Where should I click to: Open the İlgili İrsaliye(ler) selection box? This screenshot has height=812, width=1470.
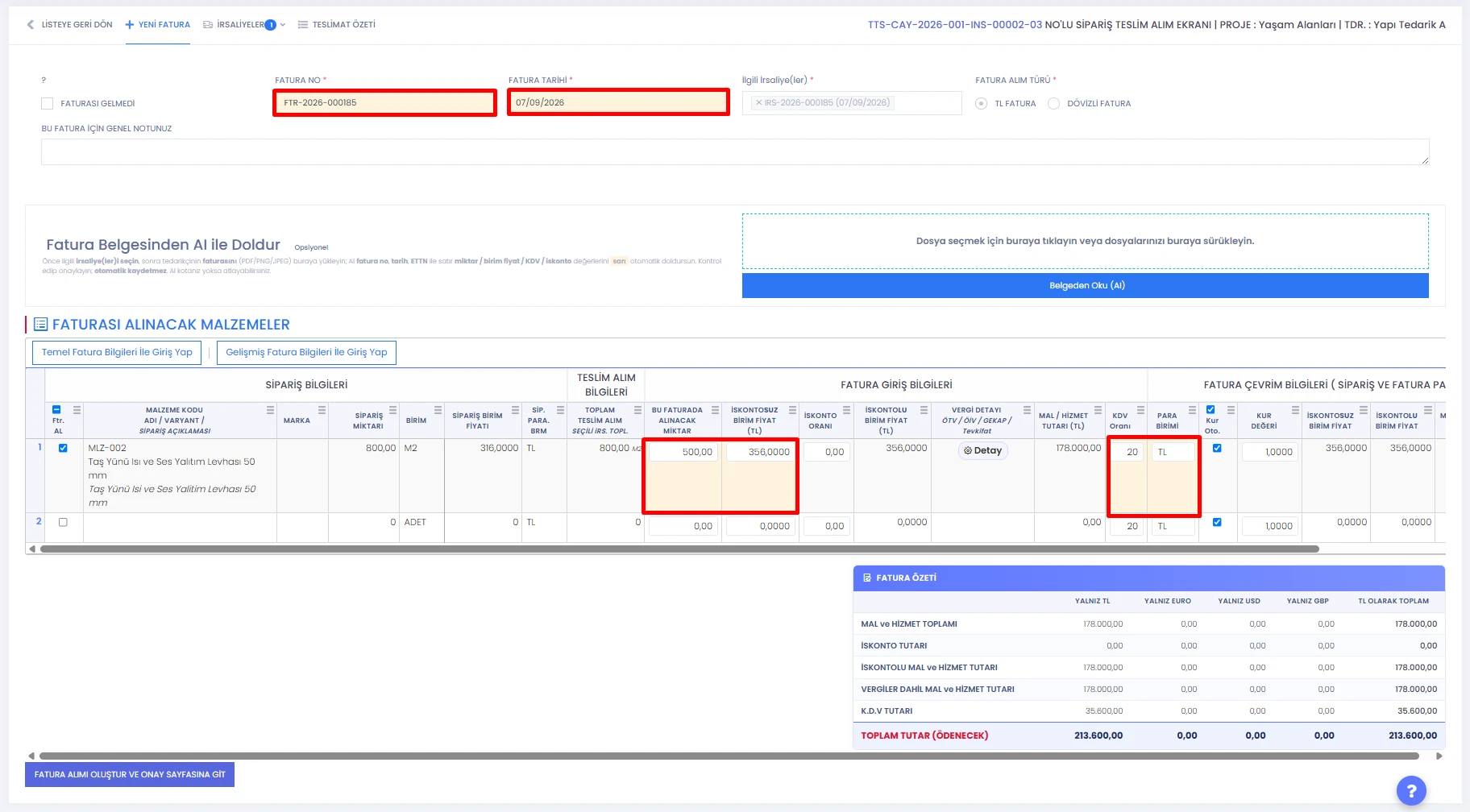852,103
